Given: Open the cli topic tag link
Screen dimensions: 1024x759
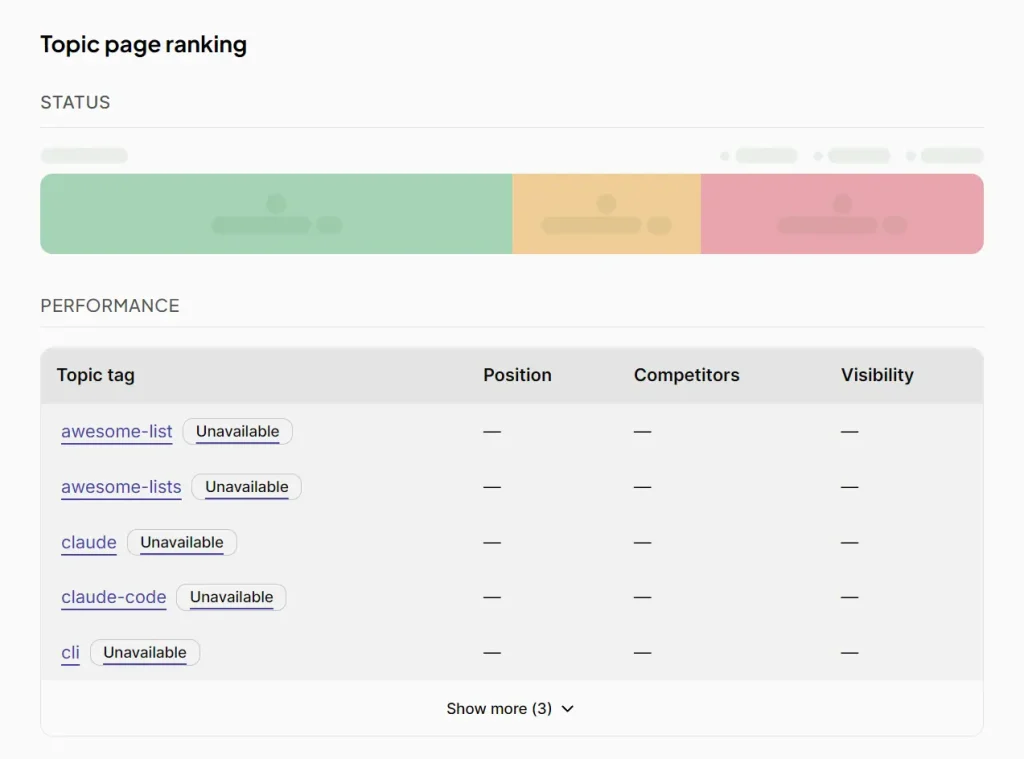Looking at the screenshot, I should click(x=70, y=652).
